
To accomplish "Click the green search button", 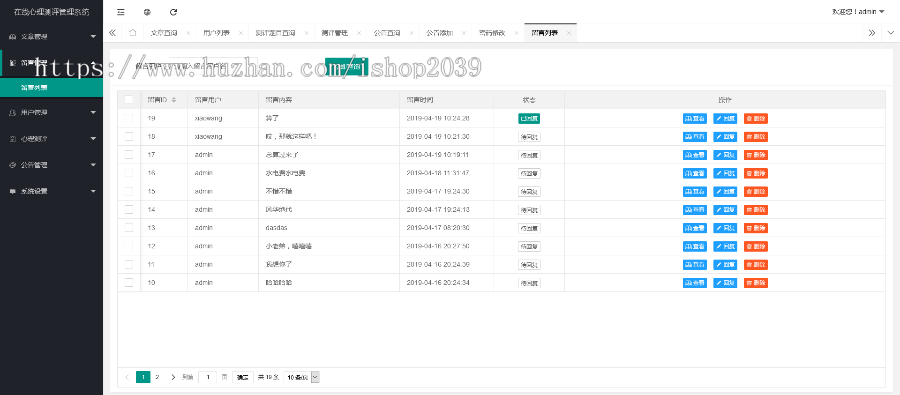I will tap(346, 67).
